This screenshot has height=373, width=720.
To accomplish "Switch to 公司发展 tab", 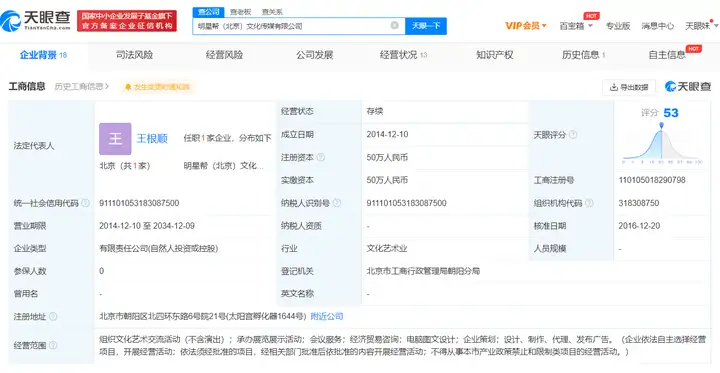I will click(x=314, y=55).
